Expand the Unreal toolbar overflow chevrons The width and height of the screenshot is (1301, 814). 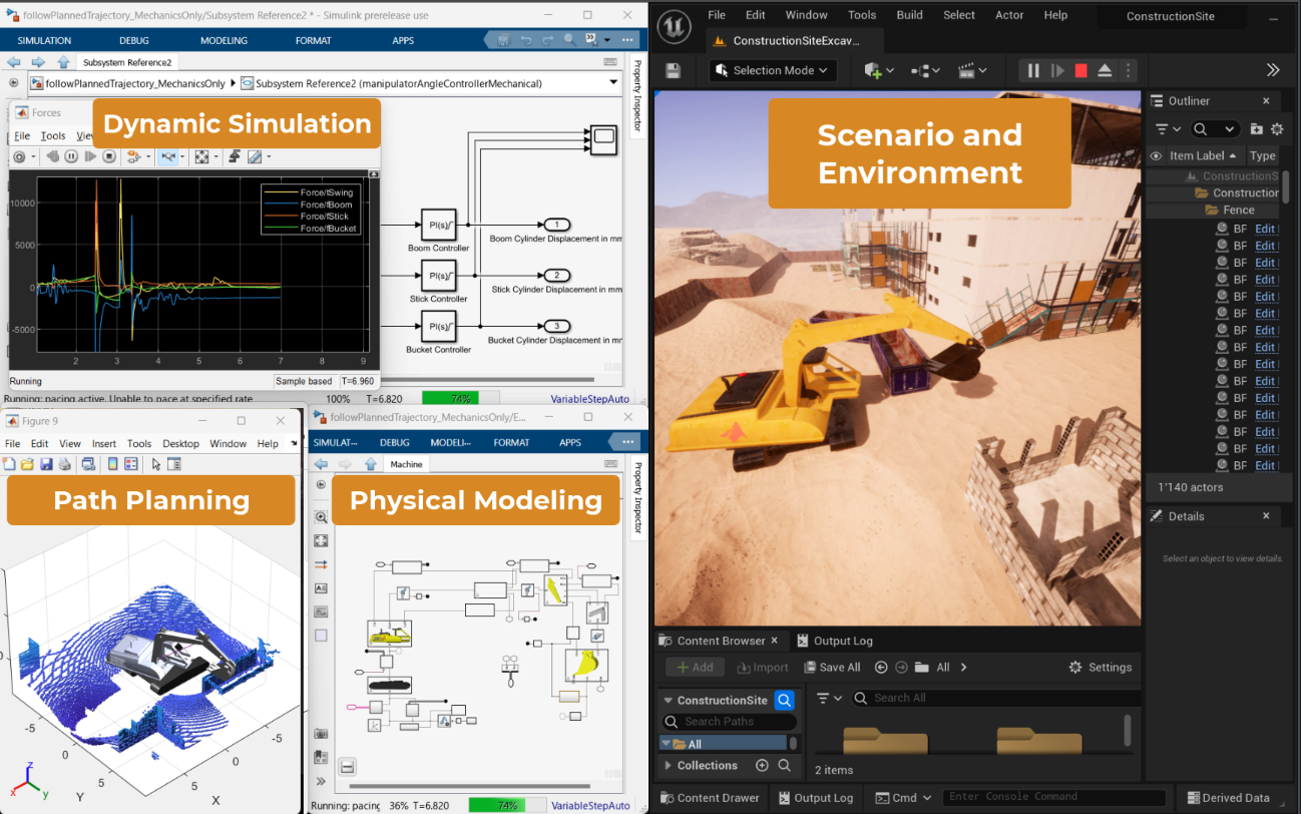tap(1273, 70)
